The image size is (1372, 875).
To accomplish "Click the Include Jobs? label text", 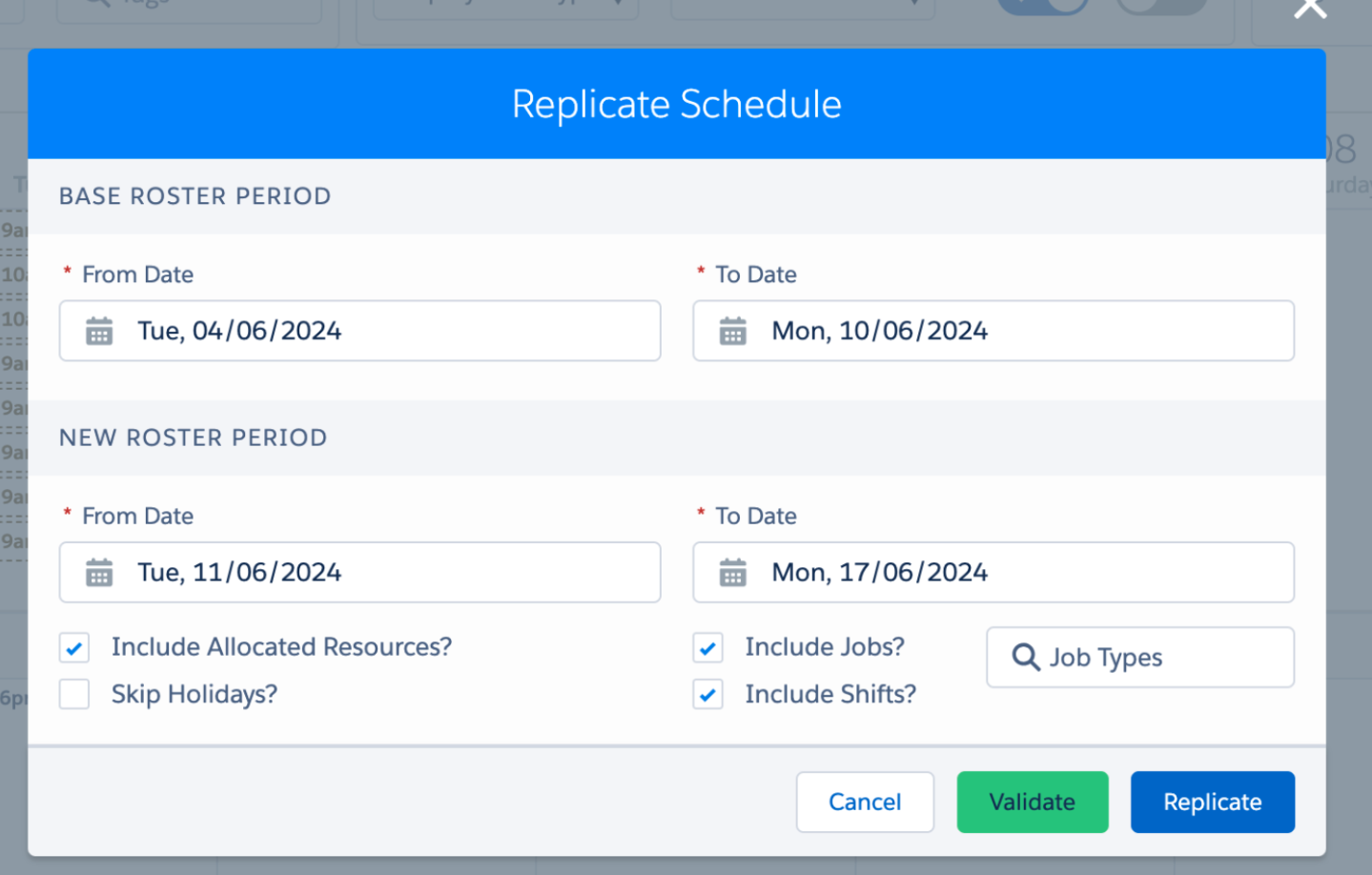I will (825, 647).
